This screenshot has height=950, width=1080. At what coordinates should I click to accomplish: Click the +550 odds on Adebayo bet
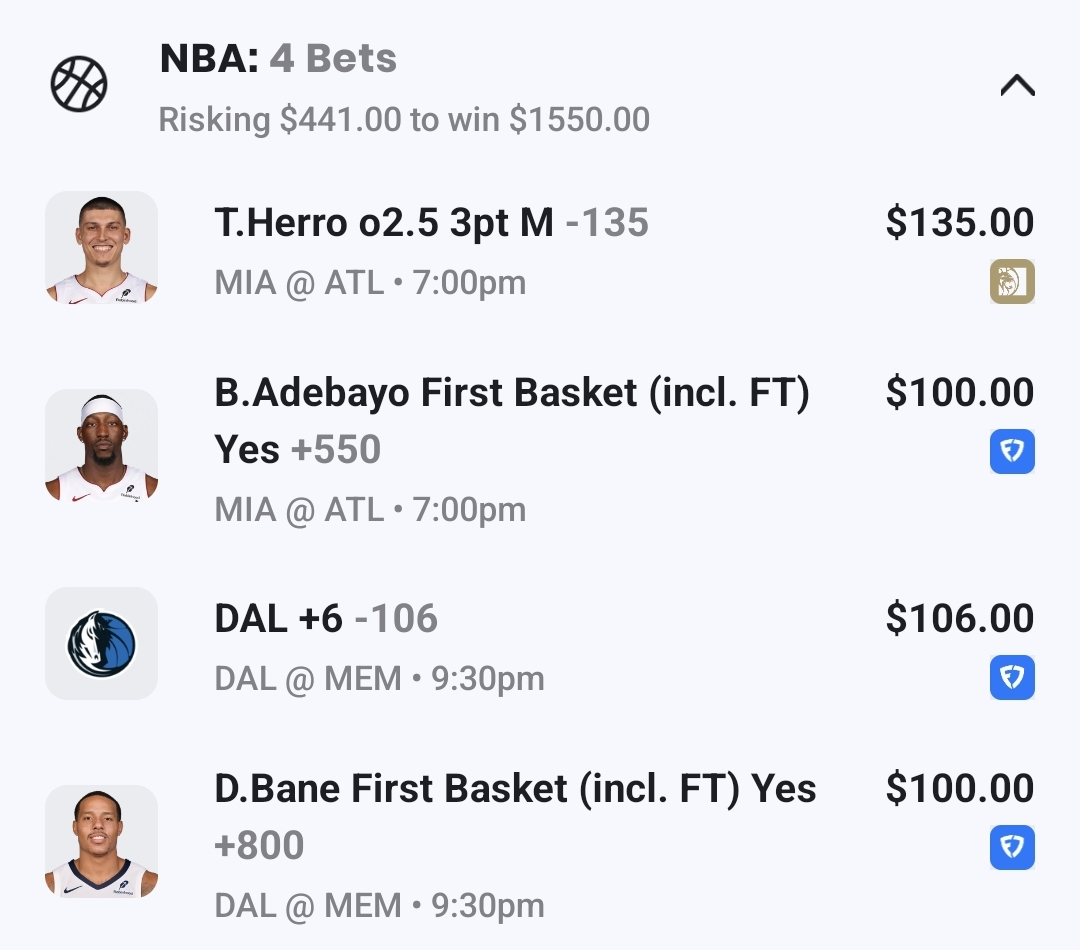(336, 450)
